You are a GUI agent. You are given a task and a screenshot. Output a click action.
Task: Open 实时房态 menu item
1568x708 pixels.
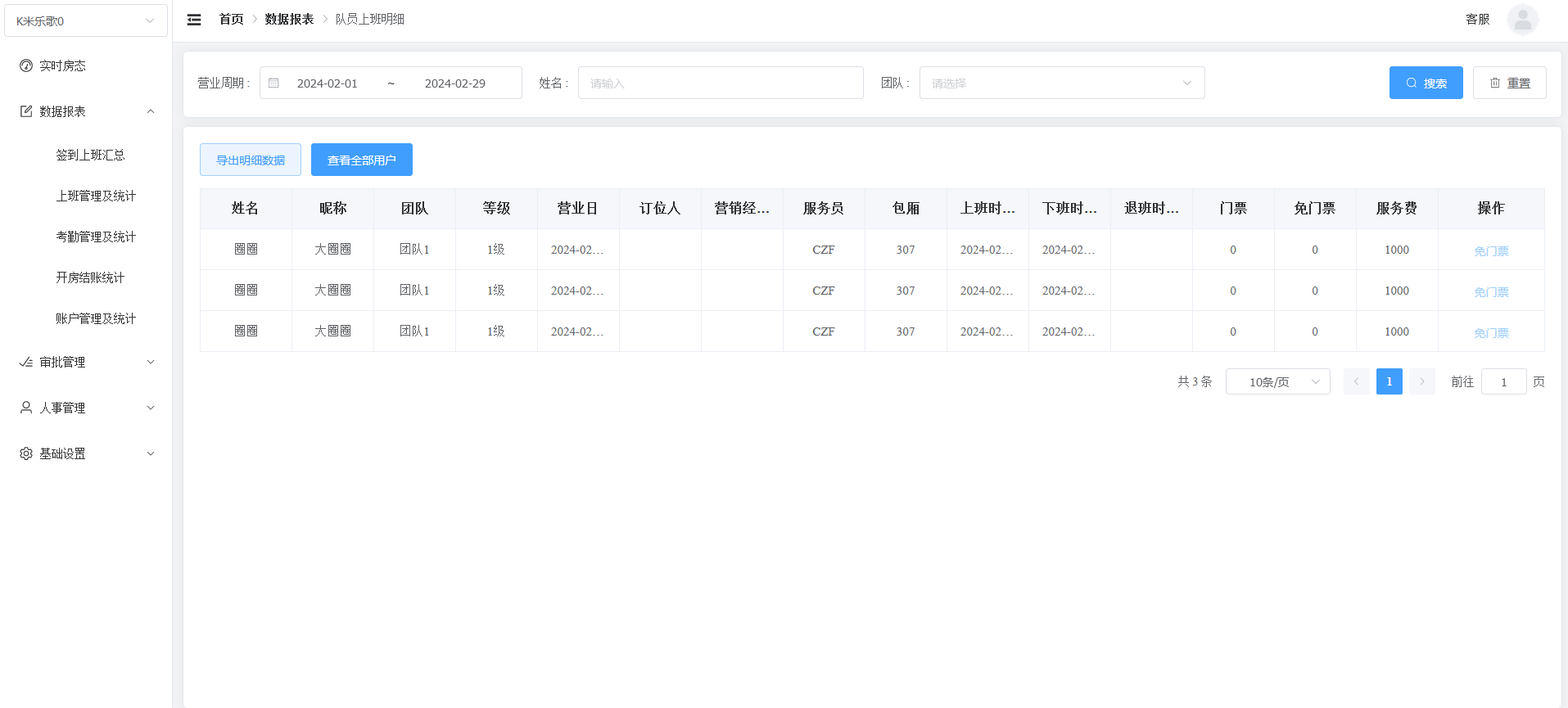(86, 65)
